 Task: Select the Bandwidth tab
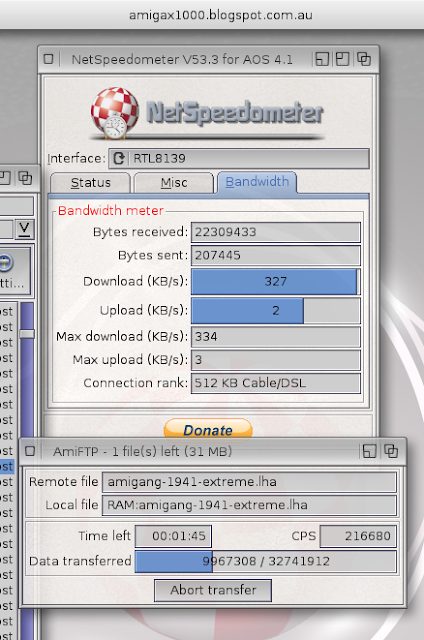pyautogui.click(x=257, y=182)
